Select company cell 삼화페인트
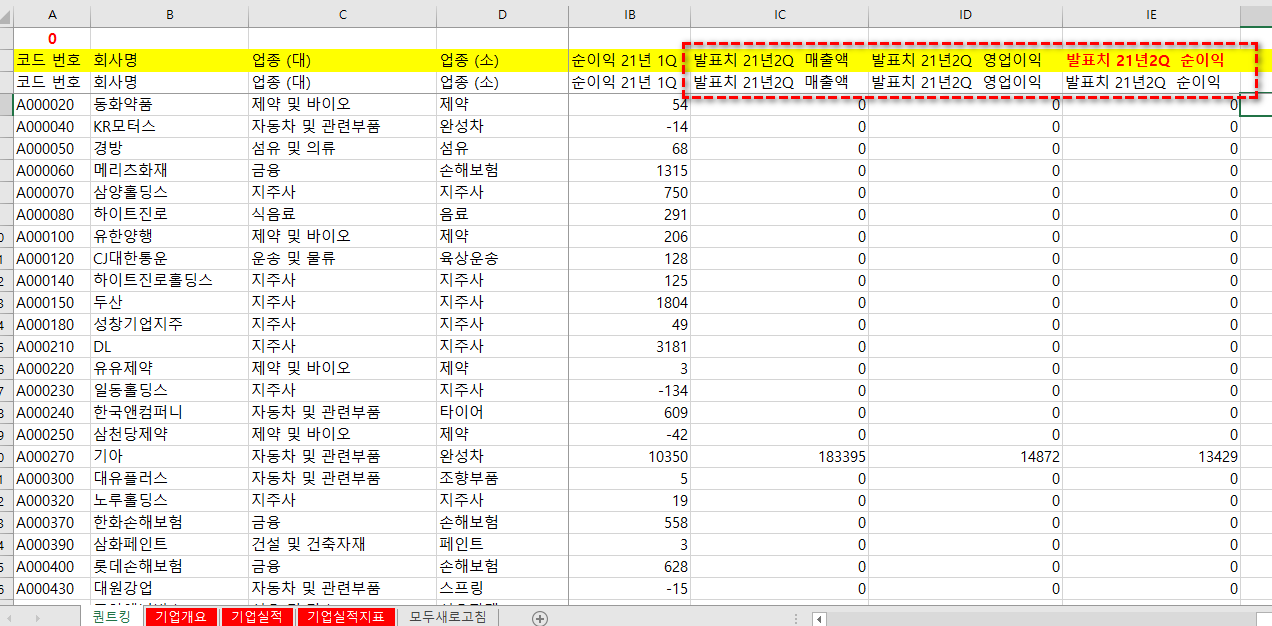 point(169,544)
